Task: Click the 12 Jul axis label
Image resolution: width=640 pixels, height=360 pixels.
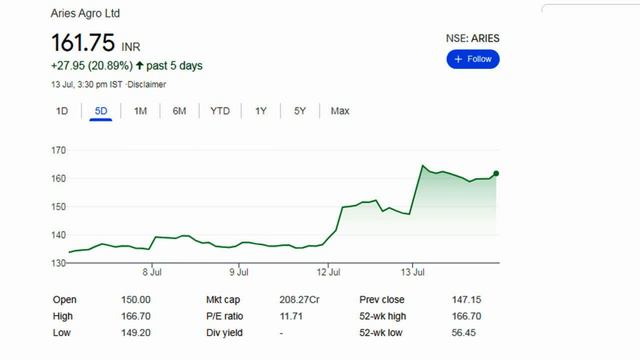Action: [329, 272]
